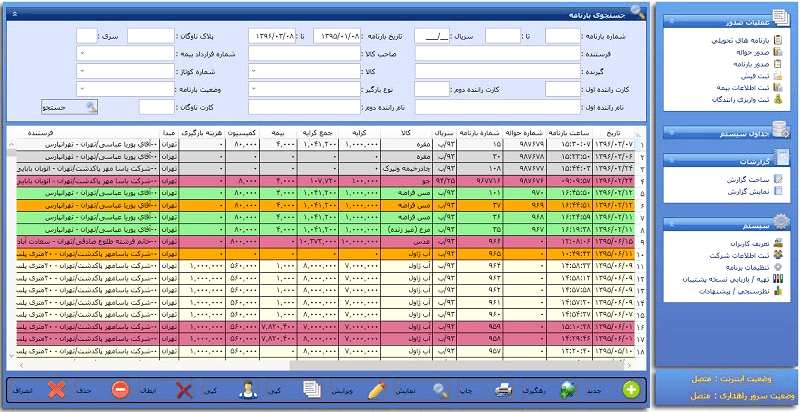Screen dimensions: 800x412
Task: Open the شماره کوتاژ dropdown
Action: click(x=83, y=71)
